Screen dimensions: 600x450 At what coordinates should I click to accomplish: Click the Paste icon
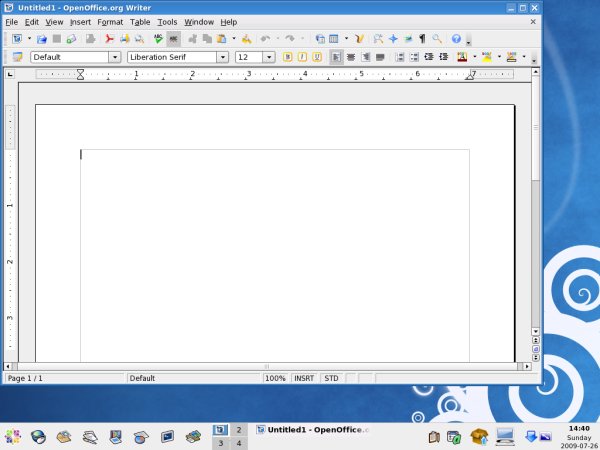pos(222,39)
